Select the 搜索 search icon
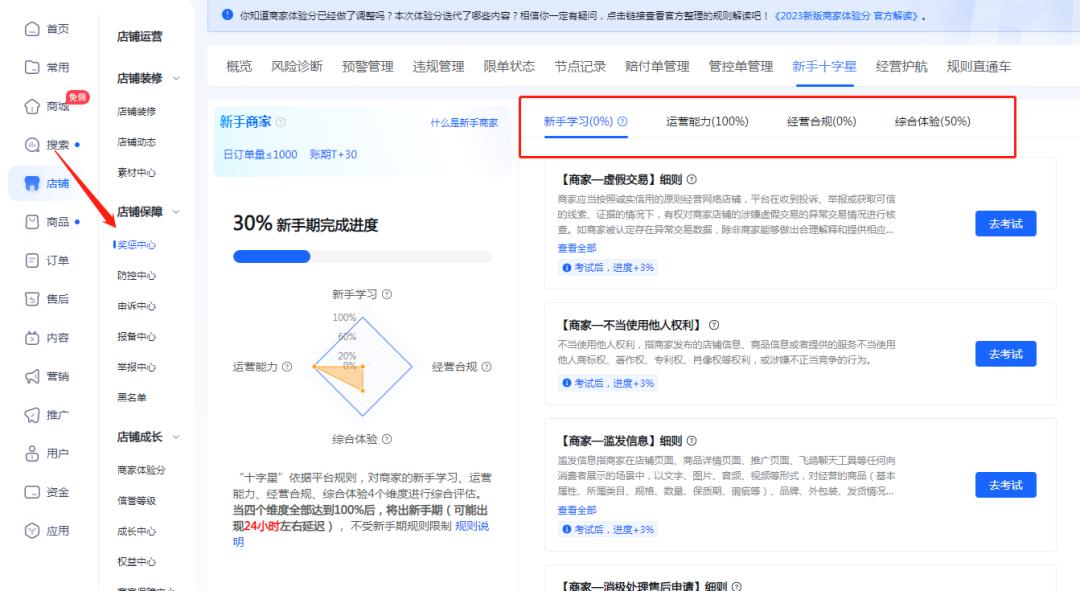Viewport: 1080px width, 591px height. (31, 145)
